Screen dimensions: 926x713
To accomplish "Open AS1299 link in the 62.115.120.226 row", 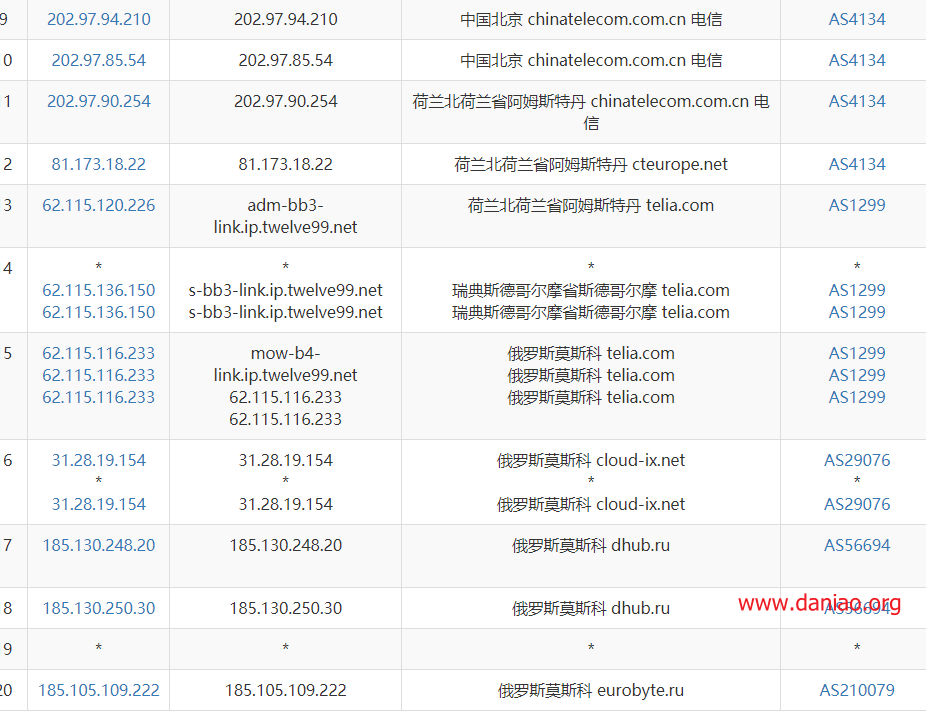I will coord(857,205).
